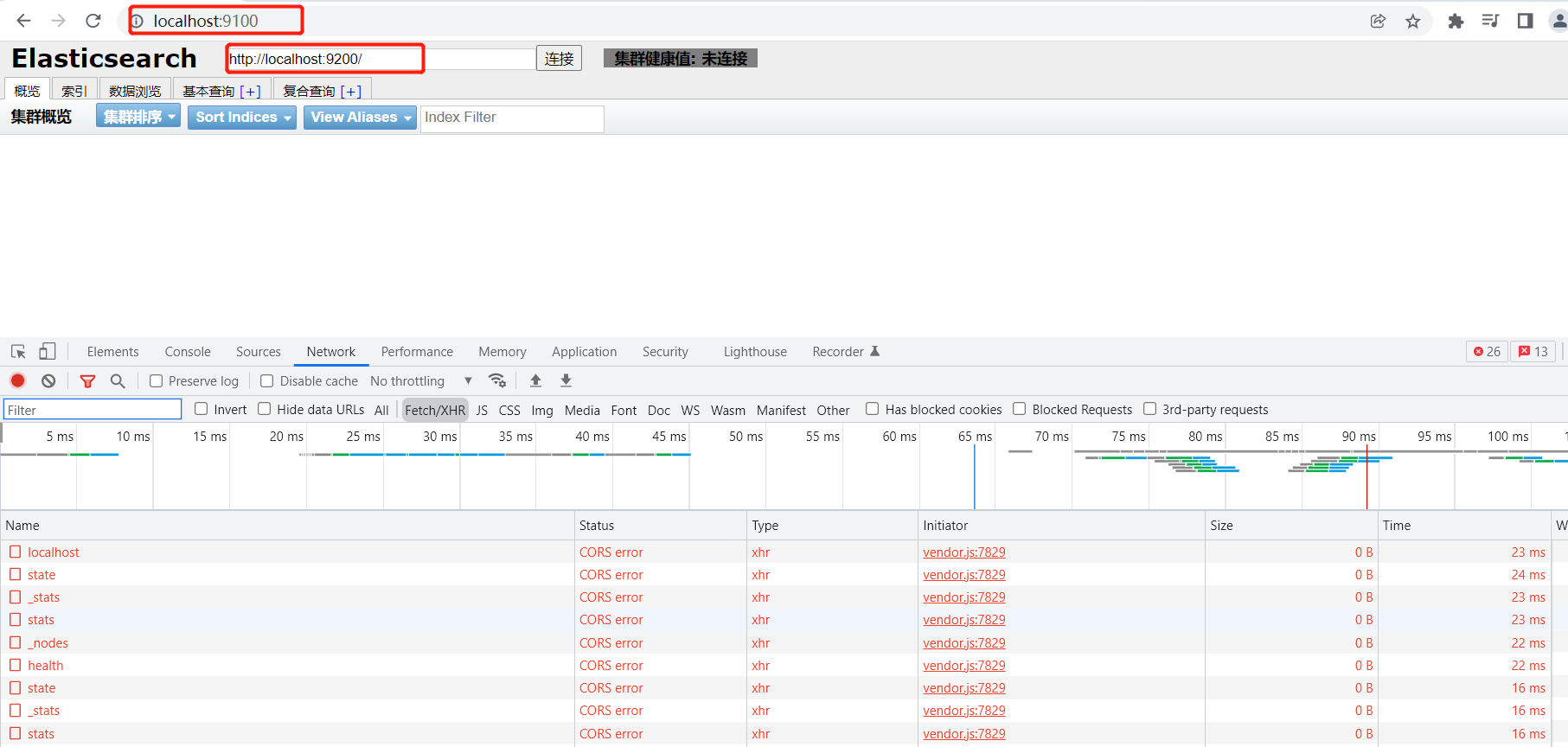Focus the network Filter text box
The width and height of the screenshot is (1568, 747).
(93, 410)
